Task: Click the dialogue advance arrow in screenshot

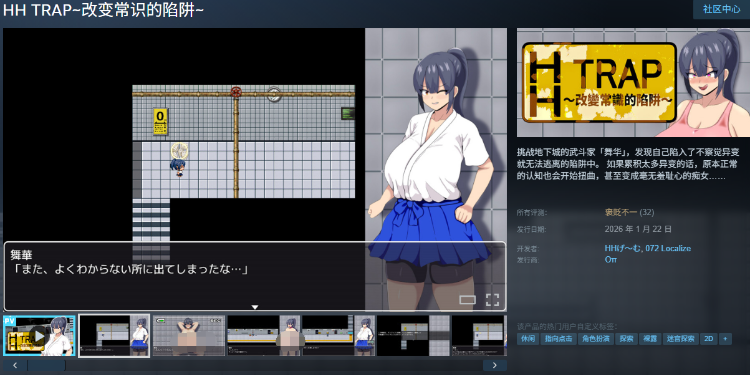Action: click(255, 307)
